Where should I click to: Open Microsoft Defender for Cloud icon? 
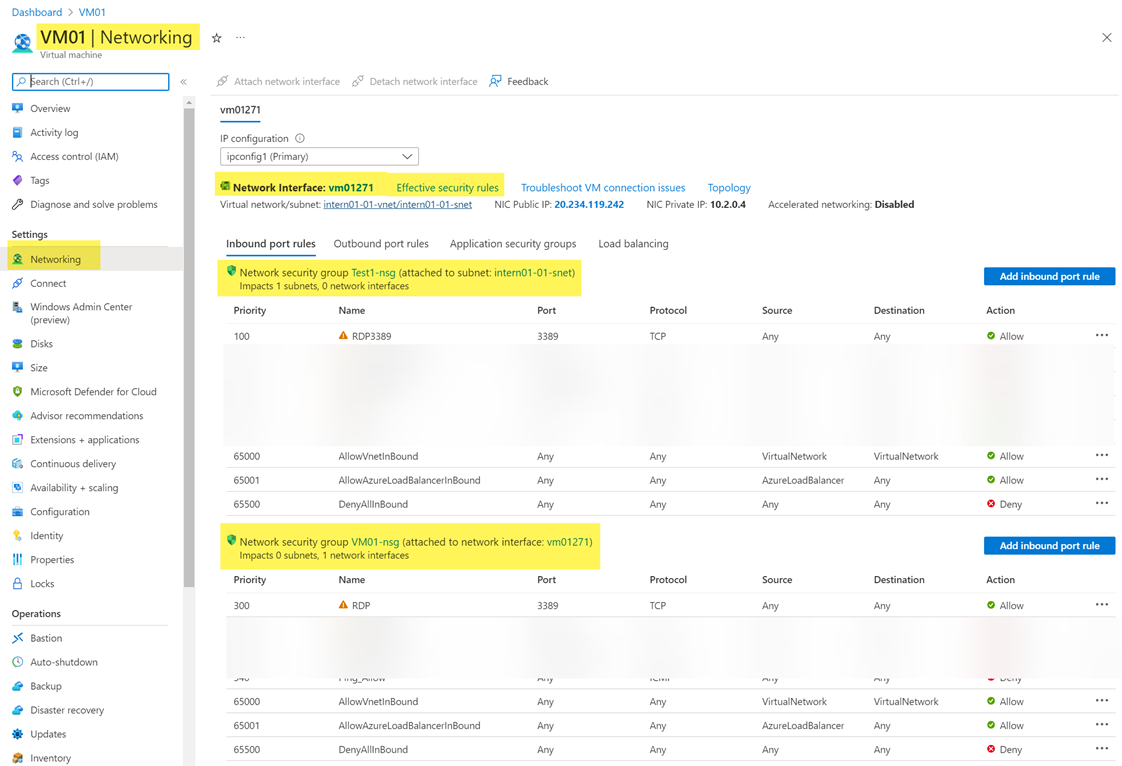18,392
